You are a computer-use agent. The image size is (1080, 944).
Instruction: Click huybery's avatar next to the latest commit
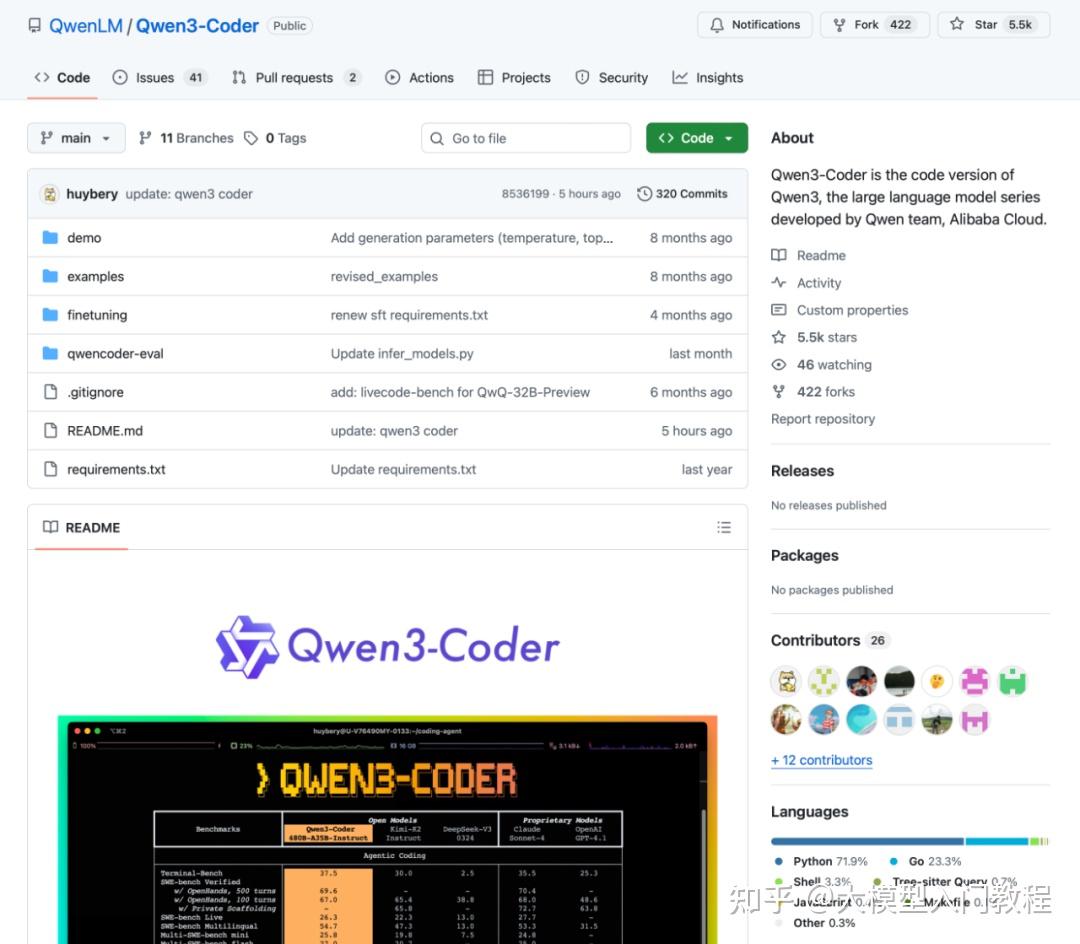click(x=50, y=193)
